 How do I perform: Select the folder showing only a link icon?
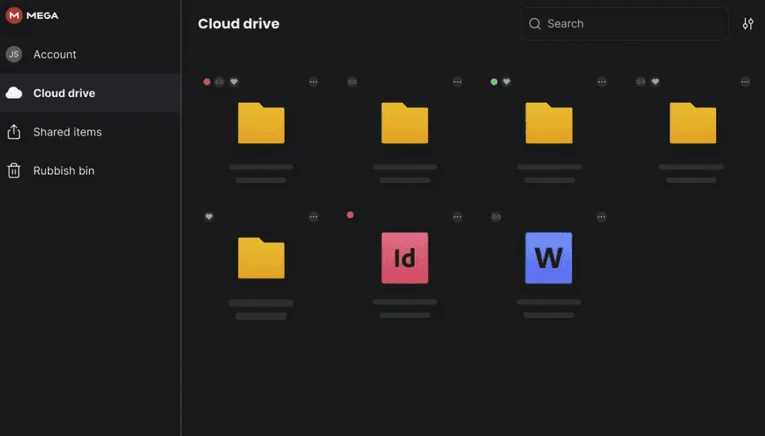click(x=404, y=123)
